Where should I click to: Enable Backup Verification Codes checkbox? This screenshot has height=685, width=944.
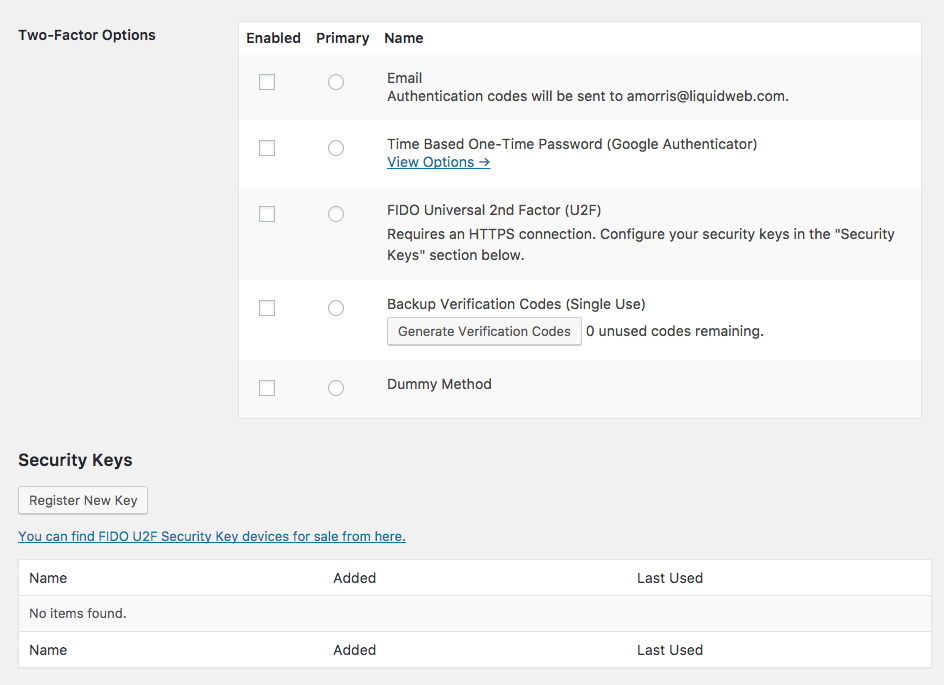(267, 308)
